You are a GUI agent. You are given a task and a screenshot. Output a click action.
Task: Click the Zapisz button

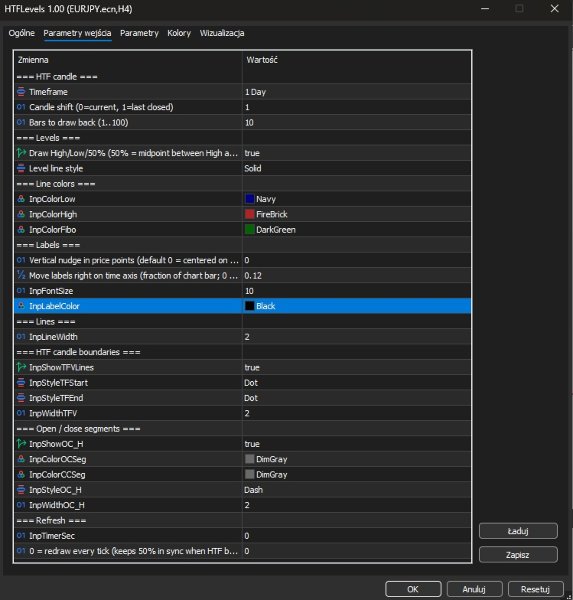pyautogui.click(x=518, y=555)
